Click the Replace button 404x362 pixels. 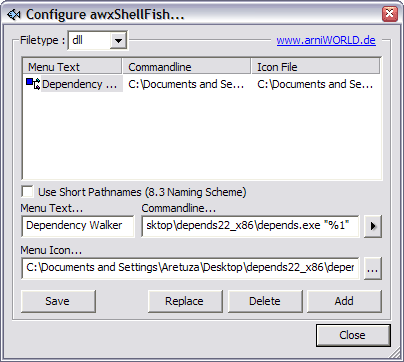[x=185, y=301]
